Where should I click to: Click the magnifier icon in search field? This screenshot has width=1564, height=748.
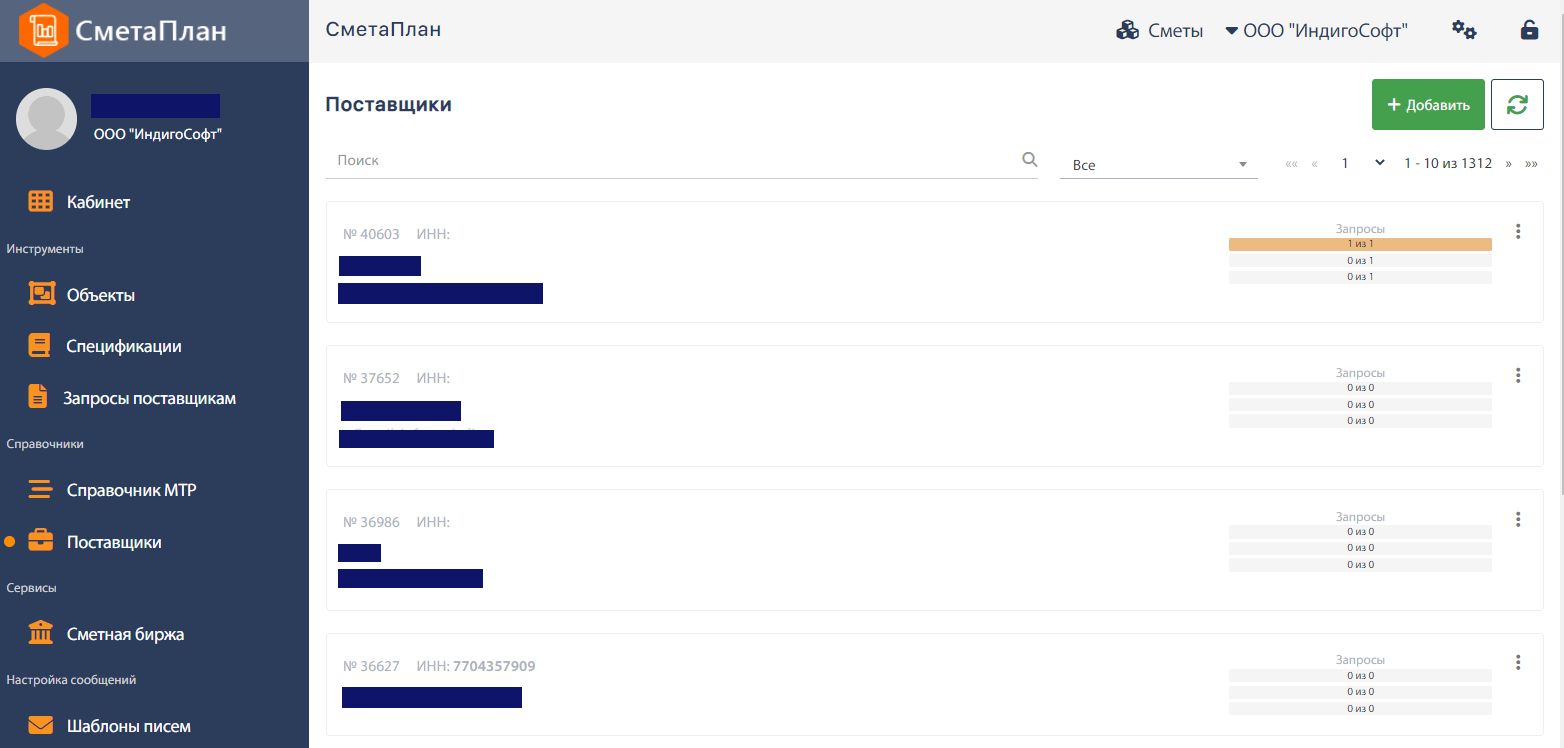click(1030, 160)
